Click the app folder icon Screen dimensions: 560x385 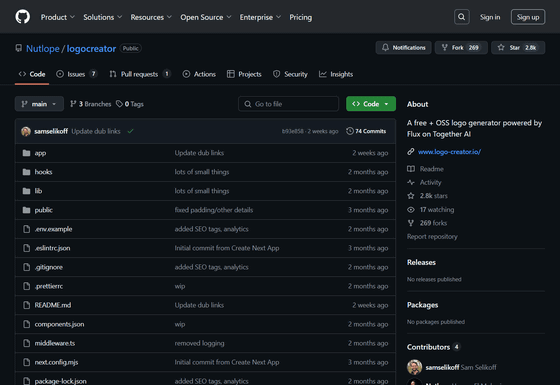tap(26, 153)
